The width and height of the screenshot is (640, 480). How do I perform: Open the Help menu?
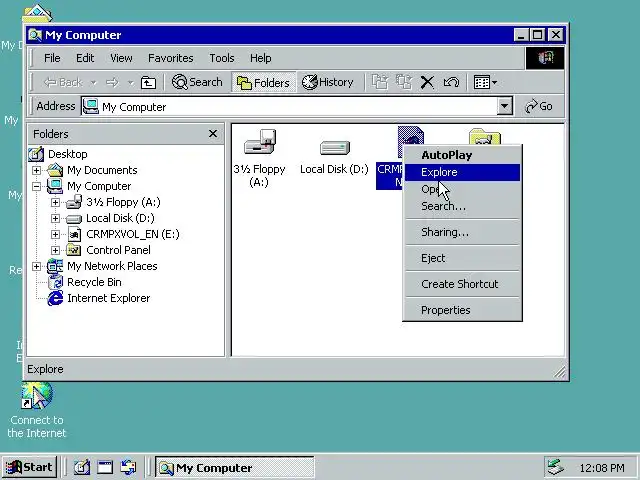(x=260, y=58)
